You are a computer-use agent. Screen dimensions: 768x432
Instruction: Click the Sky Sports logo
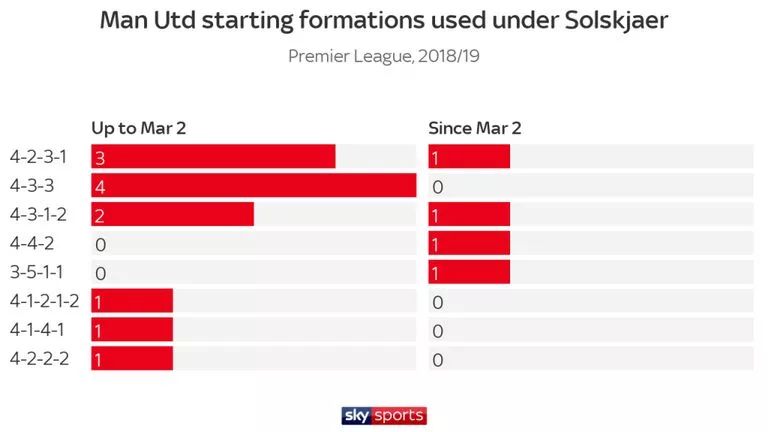coord(384,415)
